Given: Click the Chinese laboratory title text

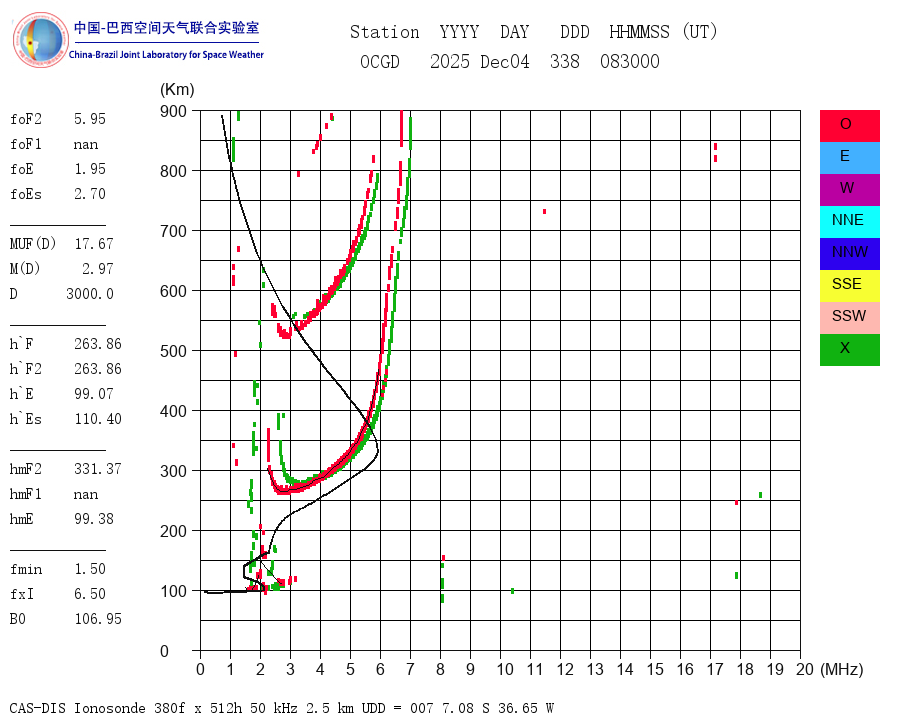Looking at the screenshot, I should [x=166, y=28].
